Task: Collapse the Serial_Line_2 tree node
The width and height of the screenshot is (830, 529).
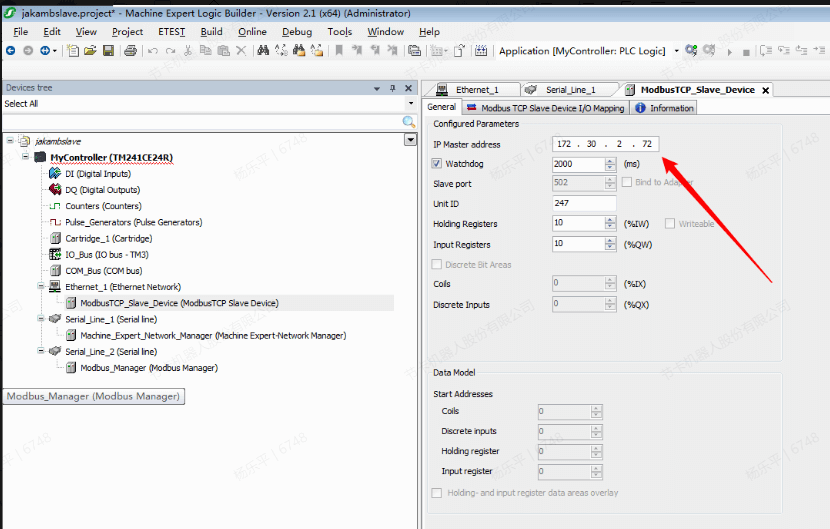Action: pyautogui.click(x=41, y=351)
